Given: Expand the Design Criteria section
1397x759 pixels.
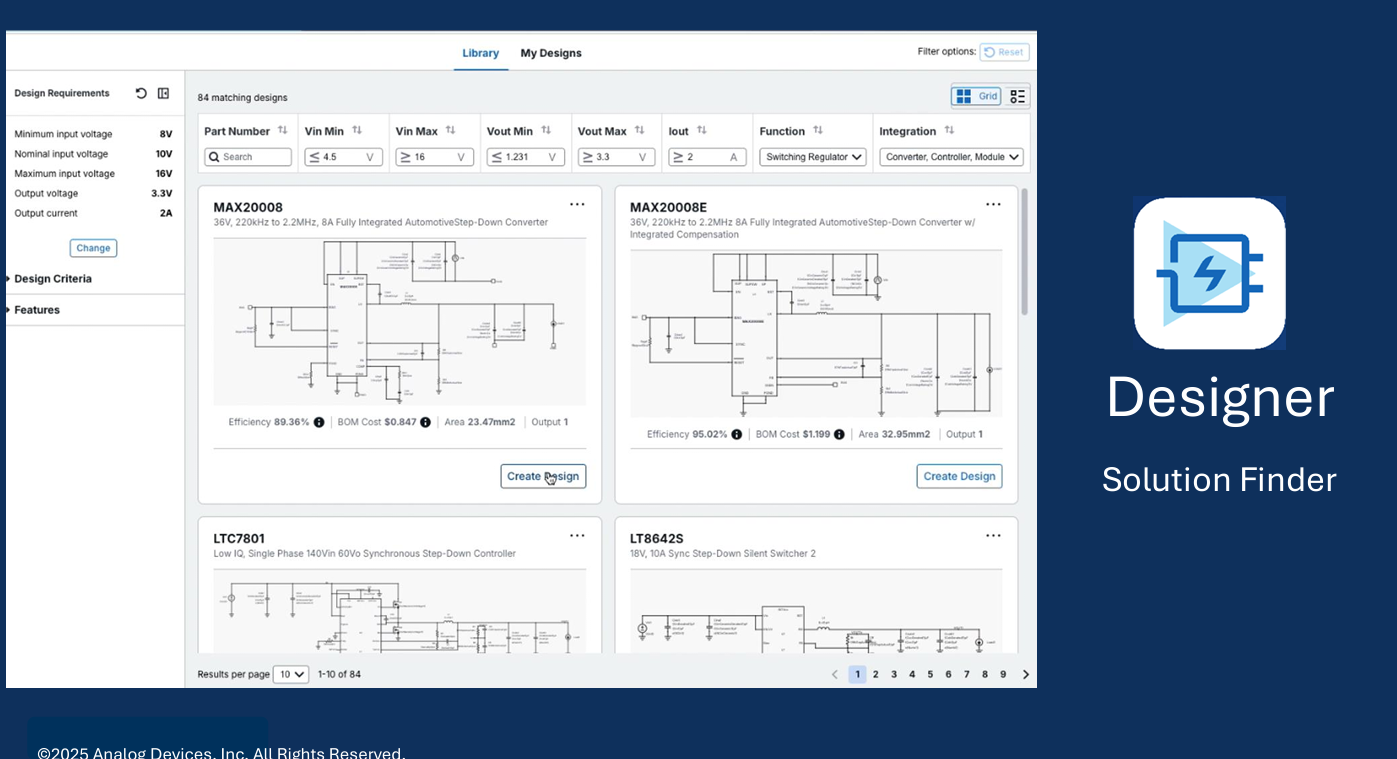Looking at the screenshot, I should pos(52,279).
